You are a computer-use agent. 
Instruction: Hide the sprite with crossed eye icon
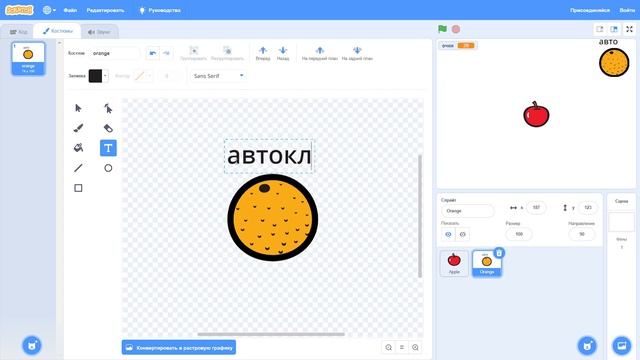462,234
